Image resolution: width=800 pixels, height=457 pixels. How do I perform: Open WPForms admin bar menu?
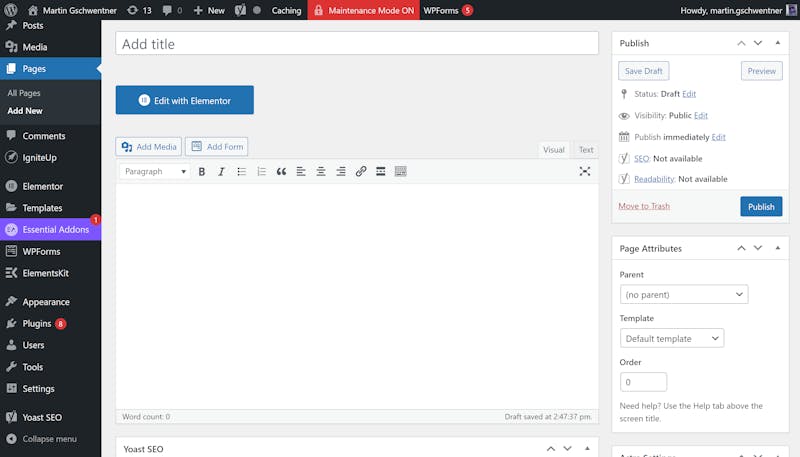click(448, 10)
